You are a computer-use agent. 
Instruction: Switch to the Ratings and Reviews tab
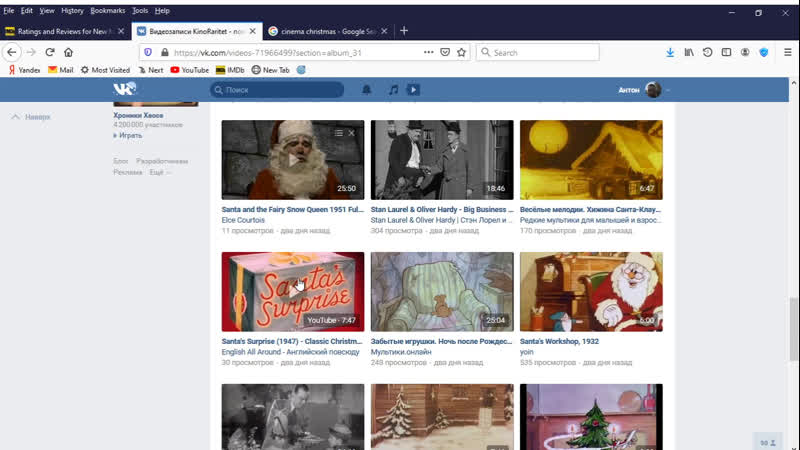point(65,31)
